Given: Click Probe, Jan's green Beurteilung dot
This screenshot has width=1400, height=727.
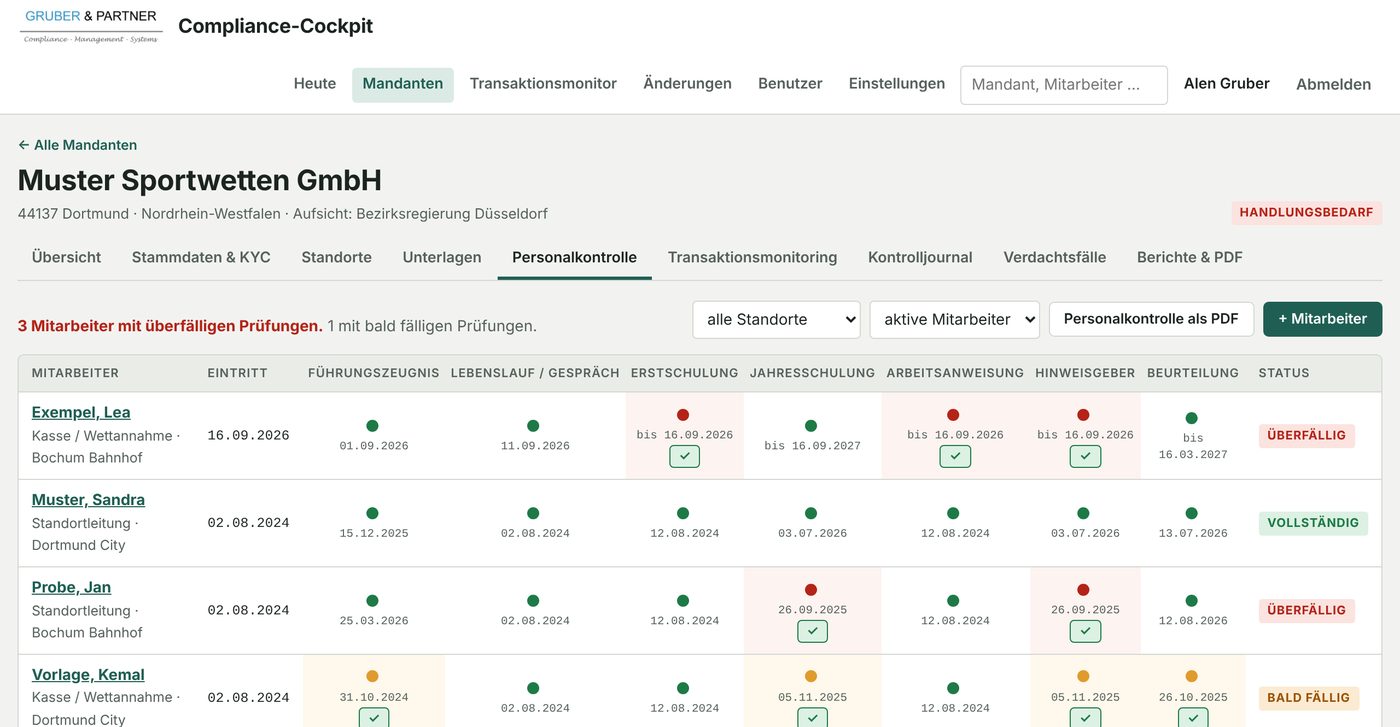Looking at the screenshot, I should (1191, 601).
